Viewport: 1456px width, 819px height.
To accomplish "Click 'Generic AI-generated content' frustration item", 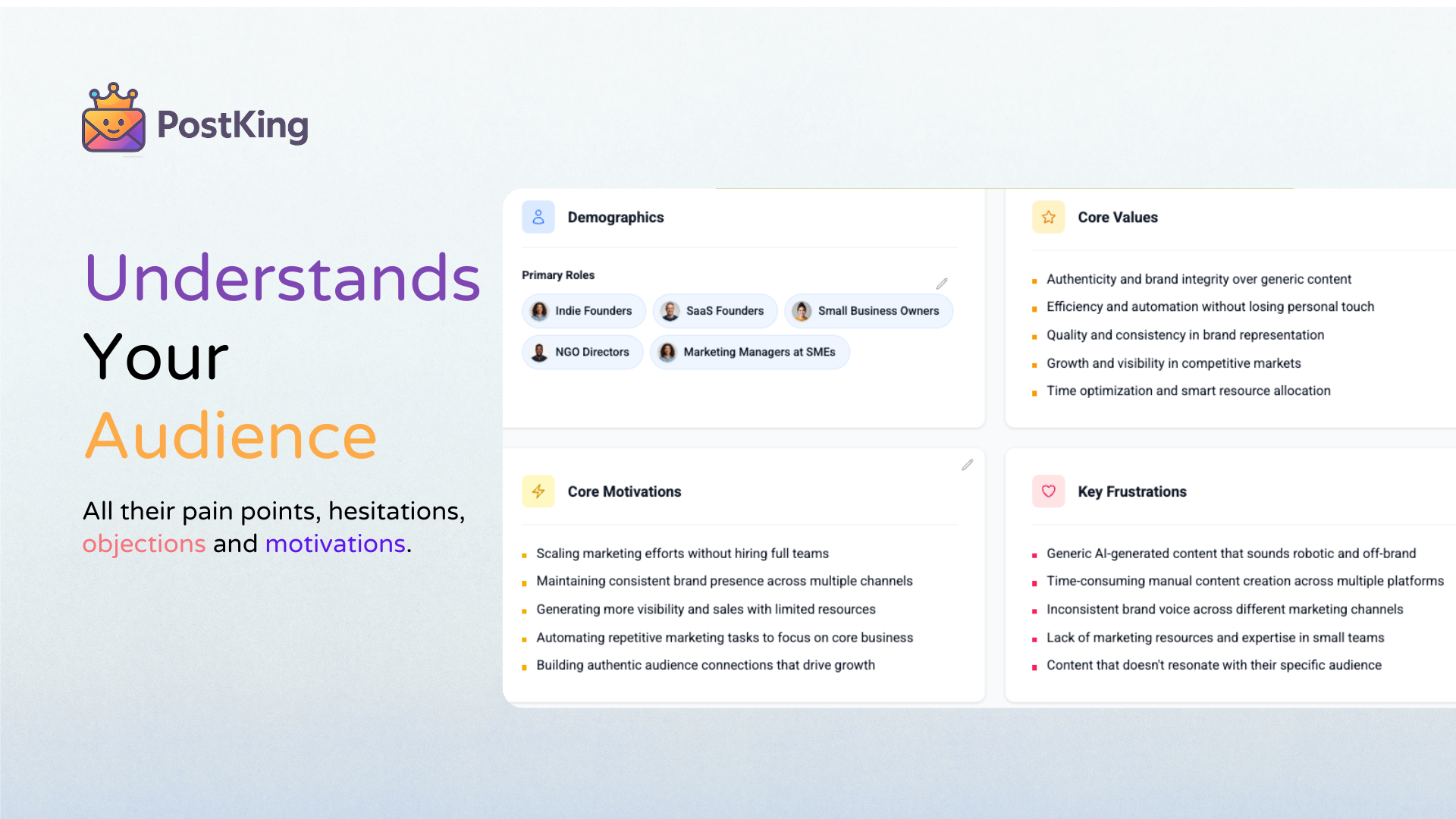I will click(1230, 554).
